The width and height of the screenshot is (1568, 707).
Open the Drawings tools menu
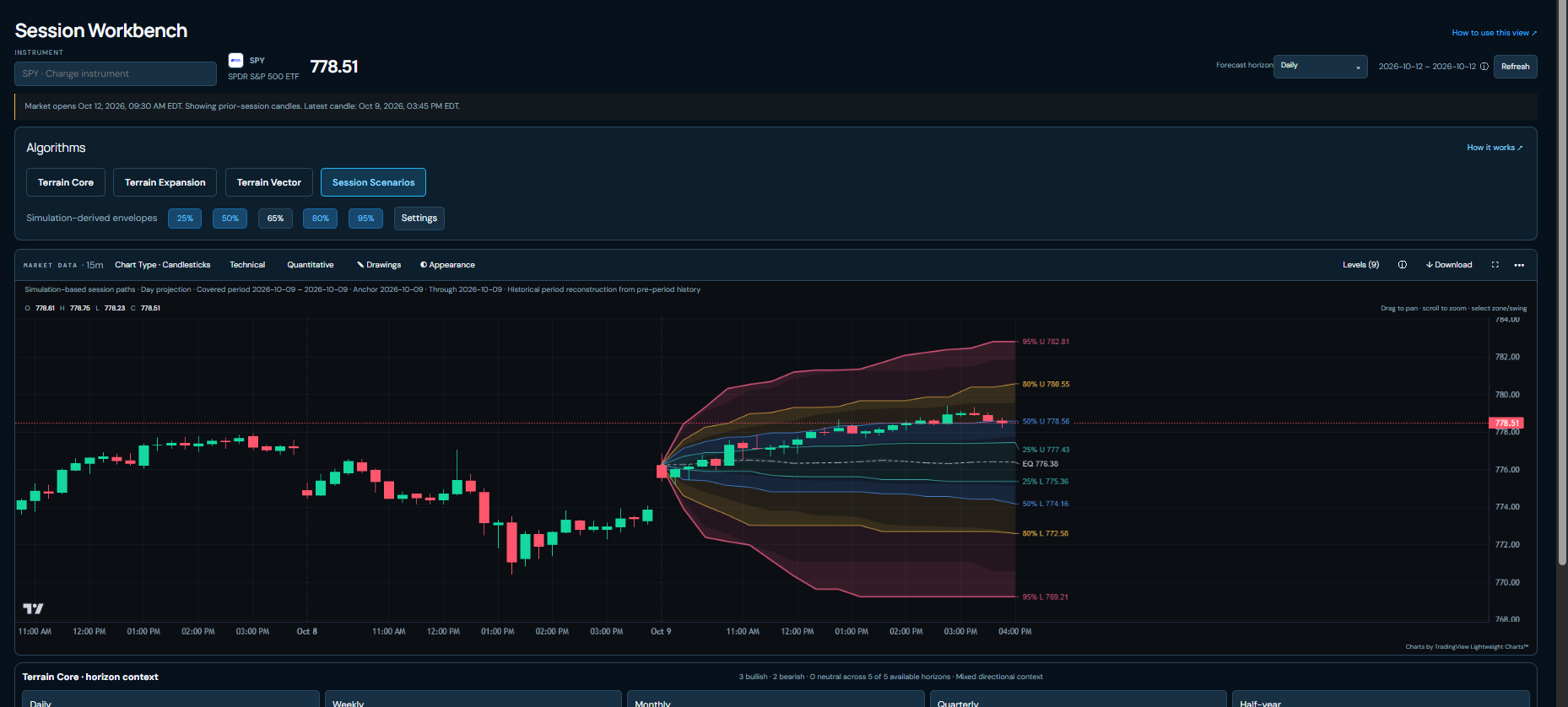point(379,265)
